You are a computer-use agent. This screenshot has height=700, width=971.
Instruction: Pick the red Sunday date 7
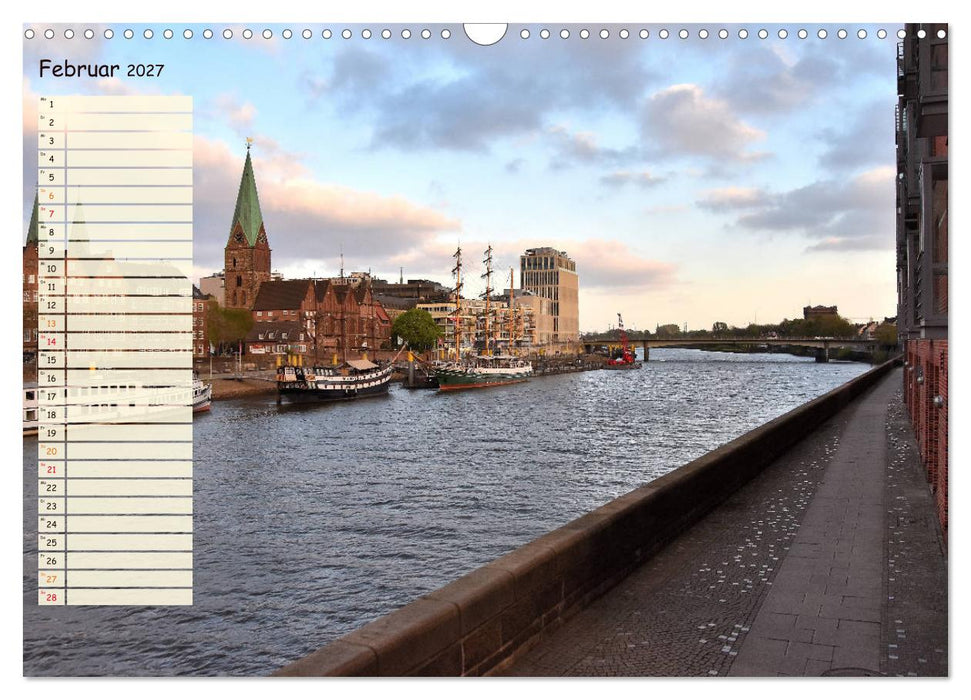click(51, 214)
